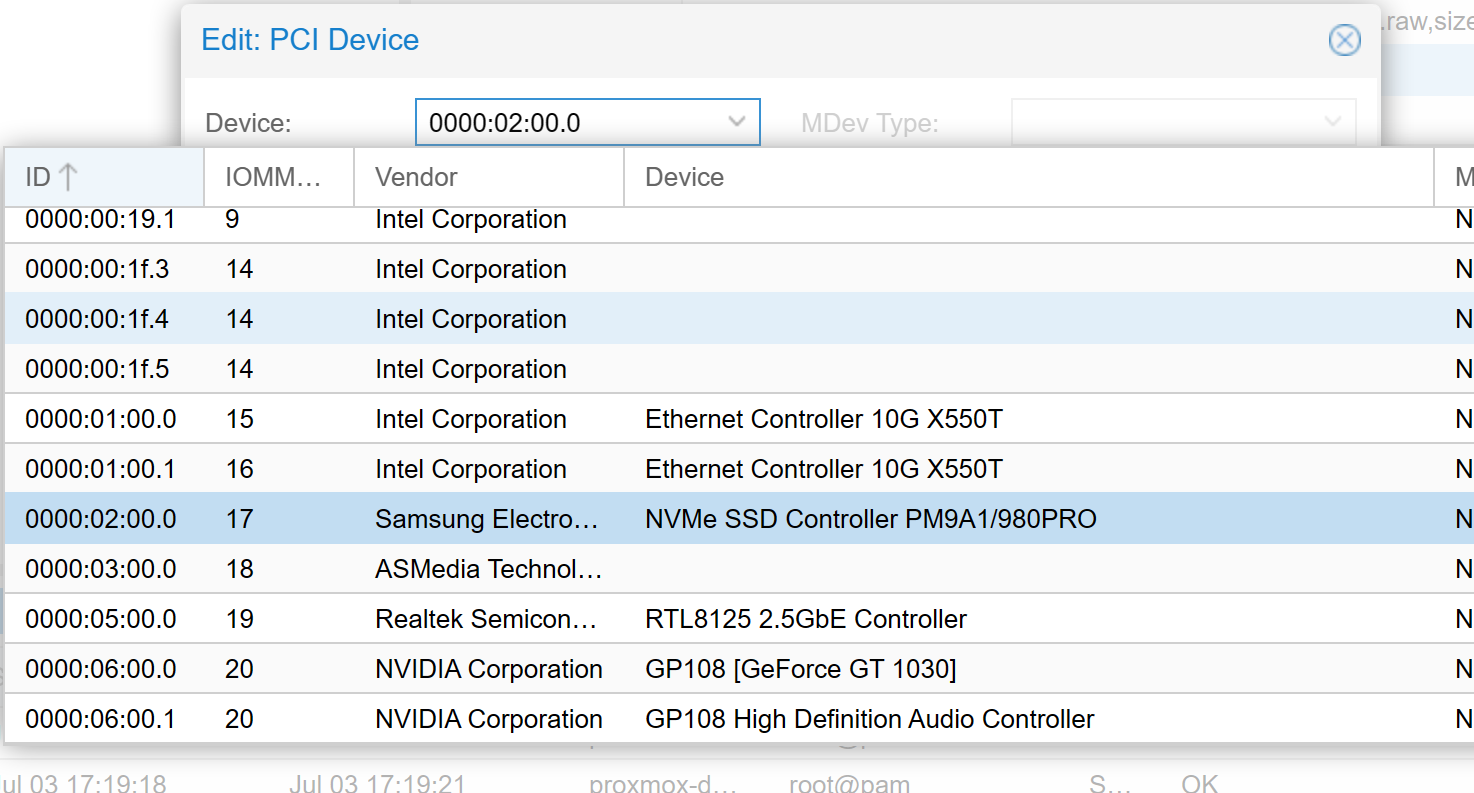Choose Ethernet Controller 10G X550T at 0000:01:00.0

823,419
